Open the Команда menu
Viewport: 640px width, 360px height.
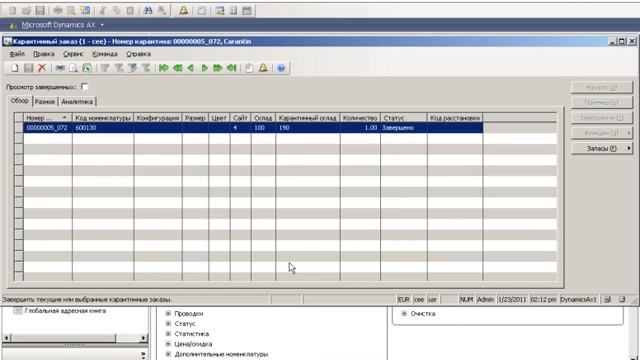[x=104, y=54]
